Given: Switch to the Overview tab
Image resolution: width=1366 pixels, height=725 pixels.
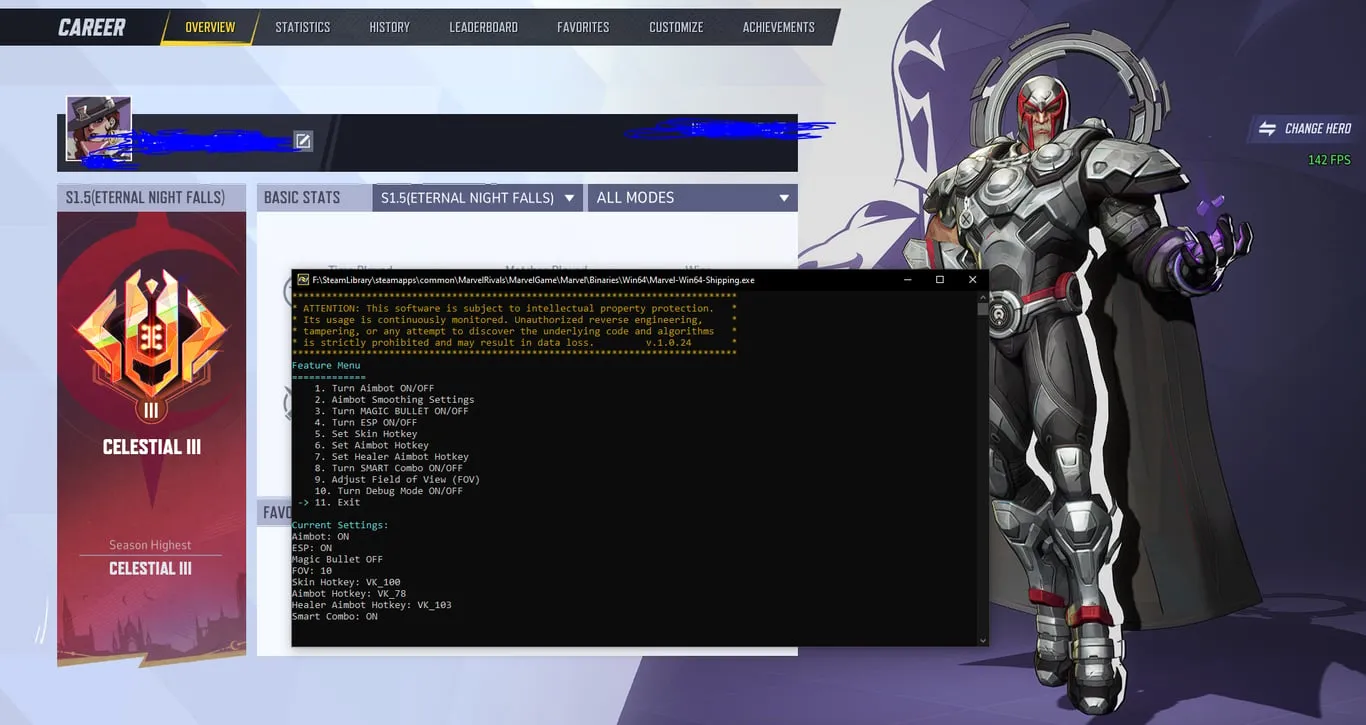Looking at the screenshot, I should 210,27.
